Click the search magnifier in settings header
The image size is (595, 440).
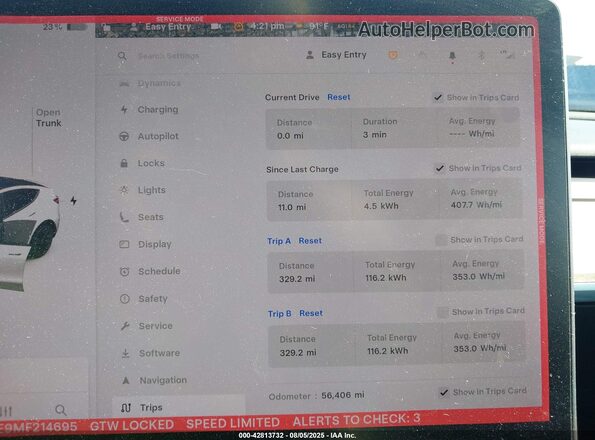(122, 56)
